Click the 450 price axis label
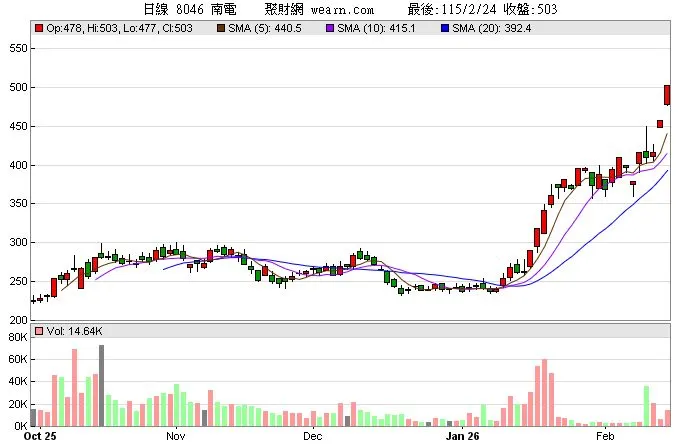700x447 pixels. coord(18,126)
